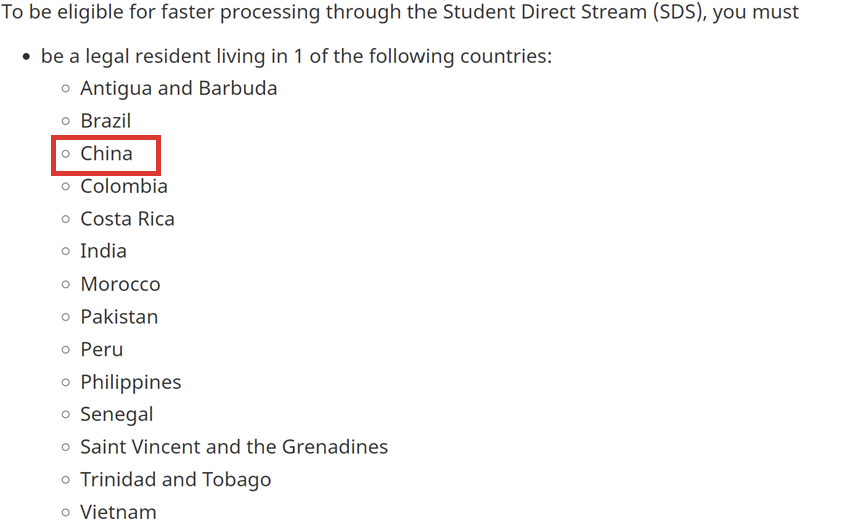Select Saint Vincent and the Grenadines
This screenshot has width=842, height=530.
tap(234, 447)
